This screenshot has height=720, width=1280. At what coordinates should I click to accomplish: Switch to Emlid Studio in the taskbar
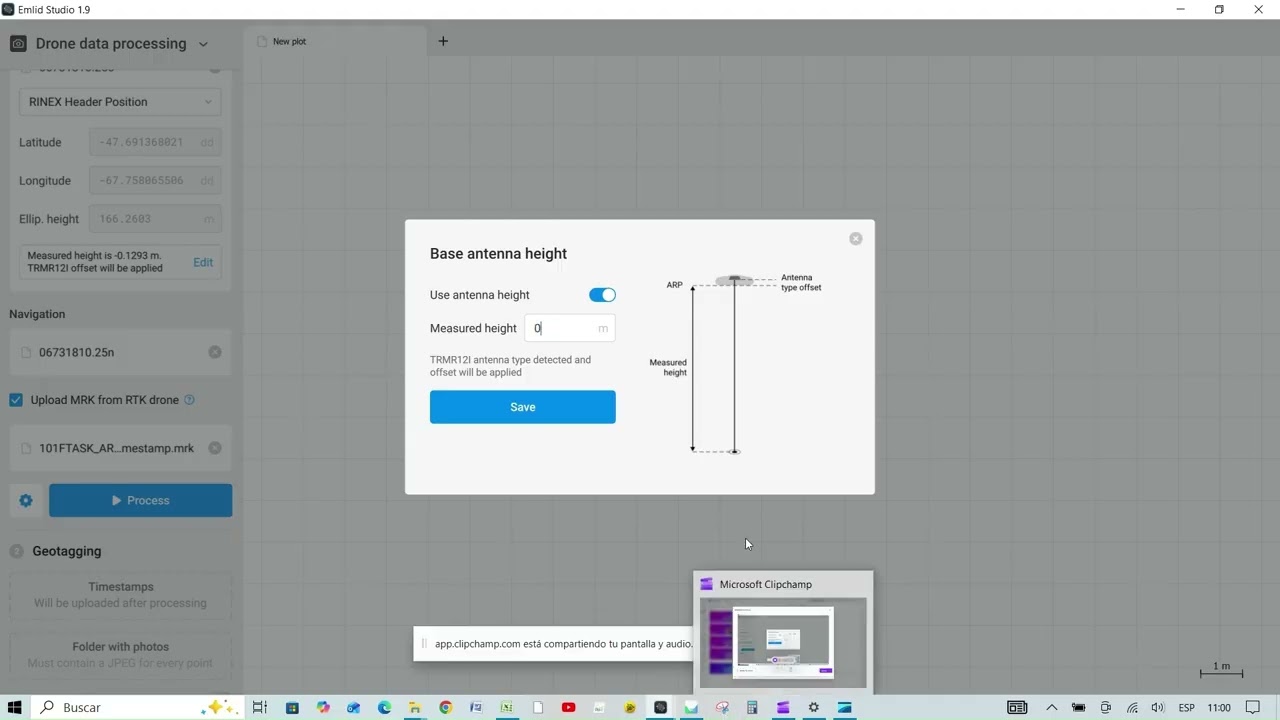(660, 707)
